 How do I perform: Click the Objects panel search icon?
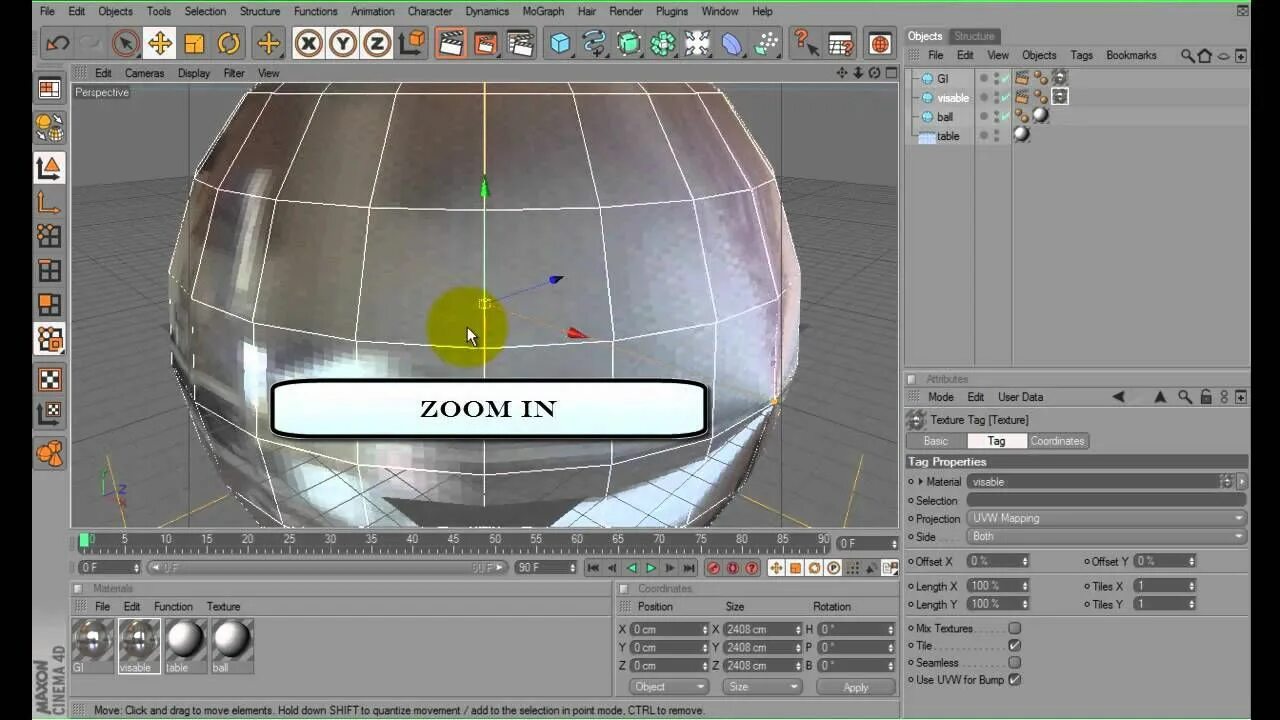pyautogui.click(x=1187, y=56)
